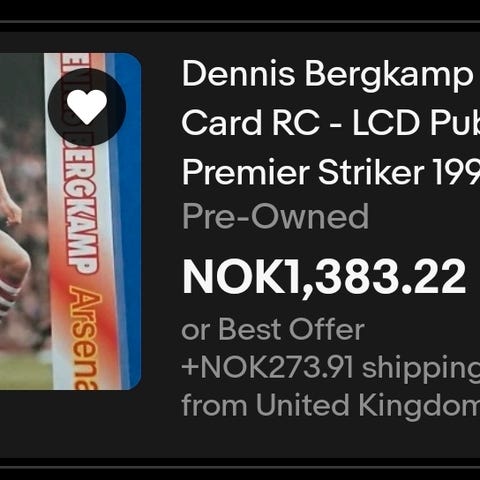The image size is (480, 480).
Task: Click the word 'Bergkamp' in the title
Action: pos(389,76)
